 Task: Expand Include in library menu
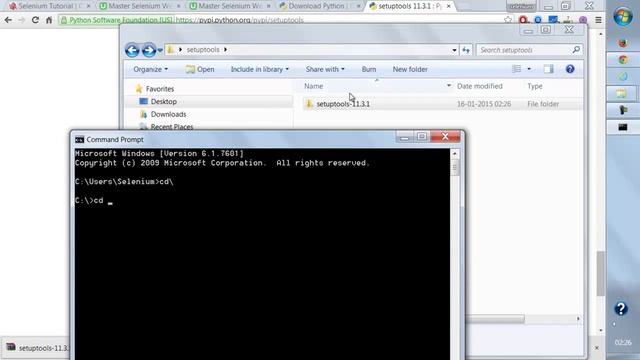(260, 69)
